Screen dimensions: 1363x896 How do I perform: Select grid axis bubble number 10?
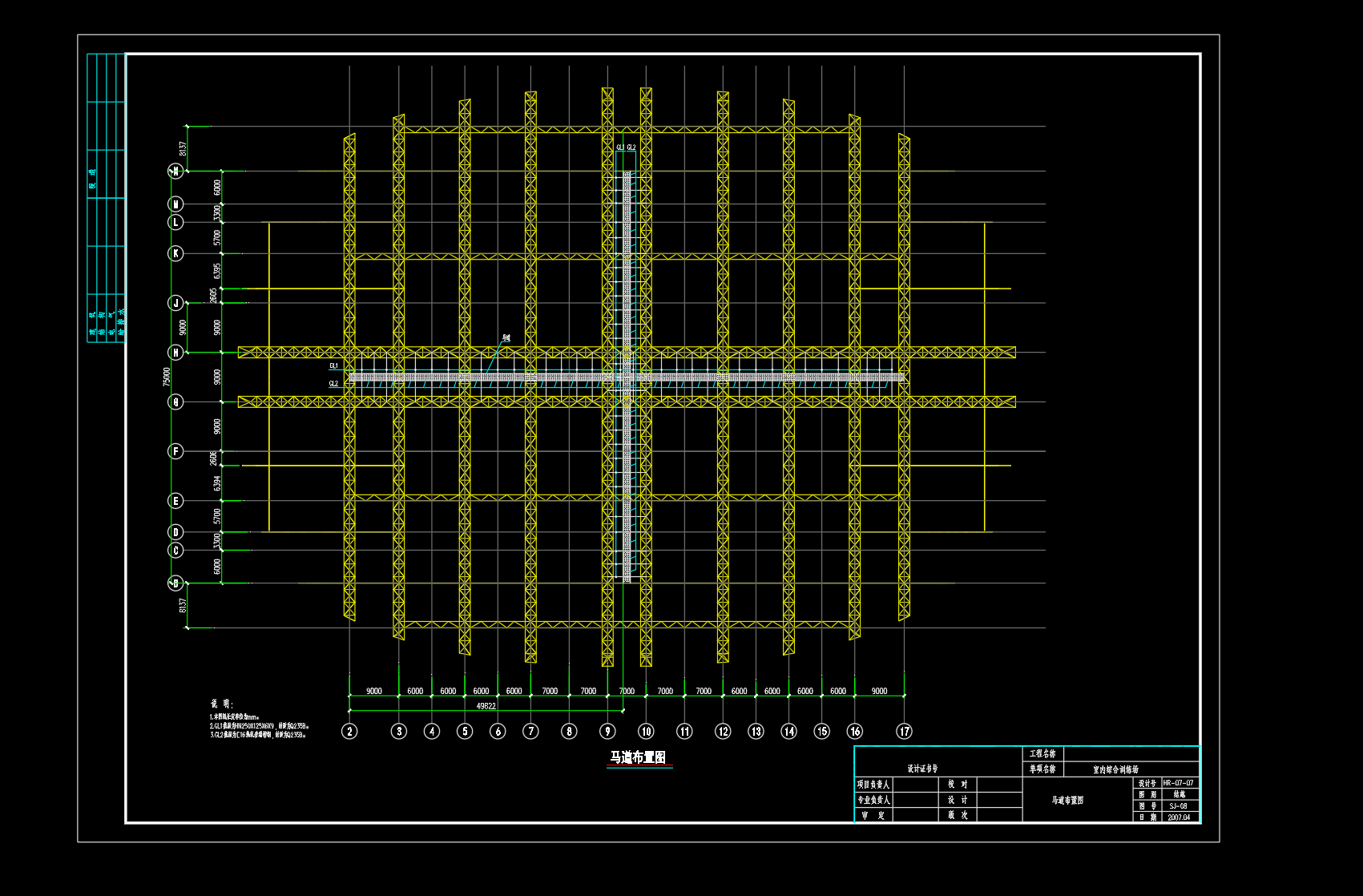click(646, 731)
